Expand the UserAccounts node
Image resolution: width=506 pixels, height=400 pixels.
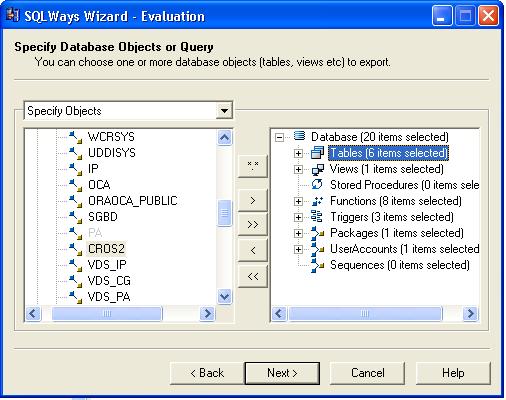[298, 249]
